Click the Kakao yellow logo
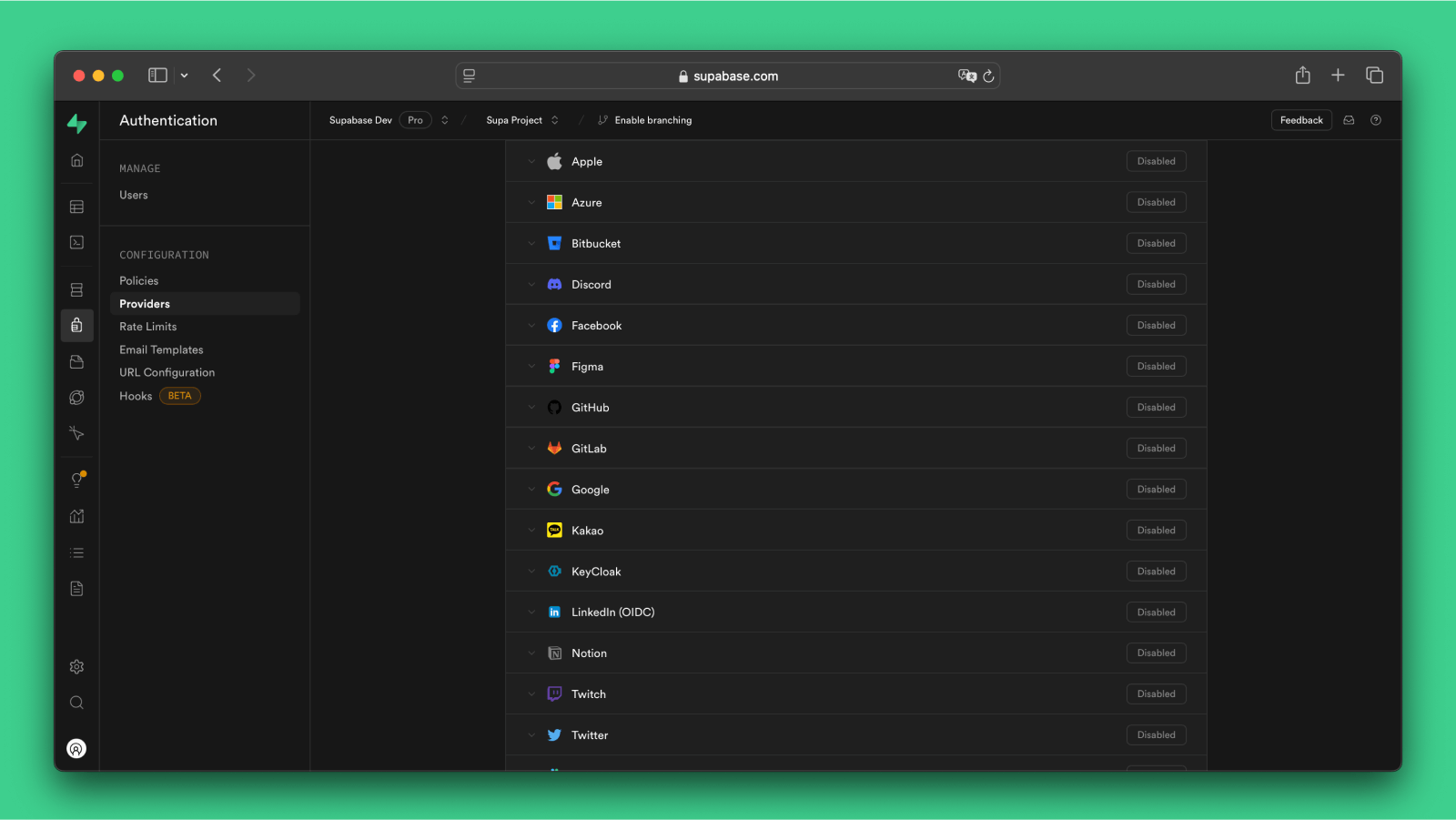Image resolution: width=1456 pixels, height=820 pixels. (x=554, y=530)
